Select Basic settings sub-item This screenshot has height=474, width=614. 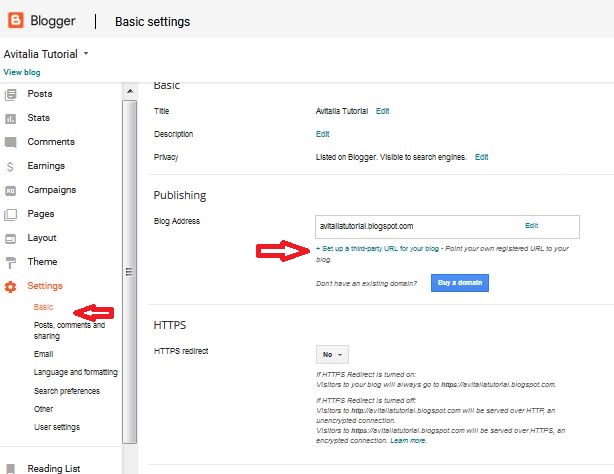pos(43,307)
